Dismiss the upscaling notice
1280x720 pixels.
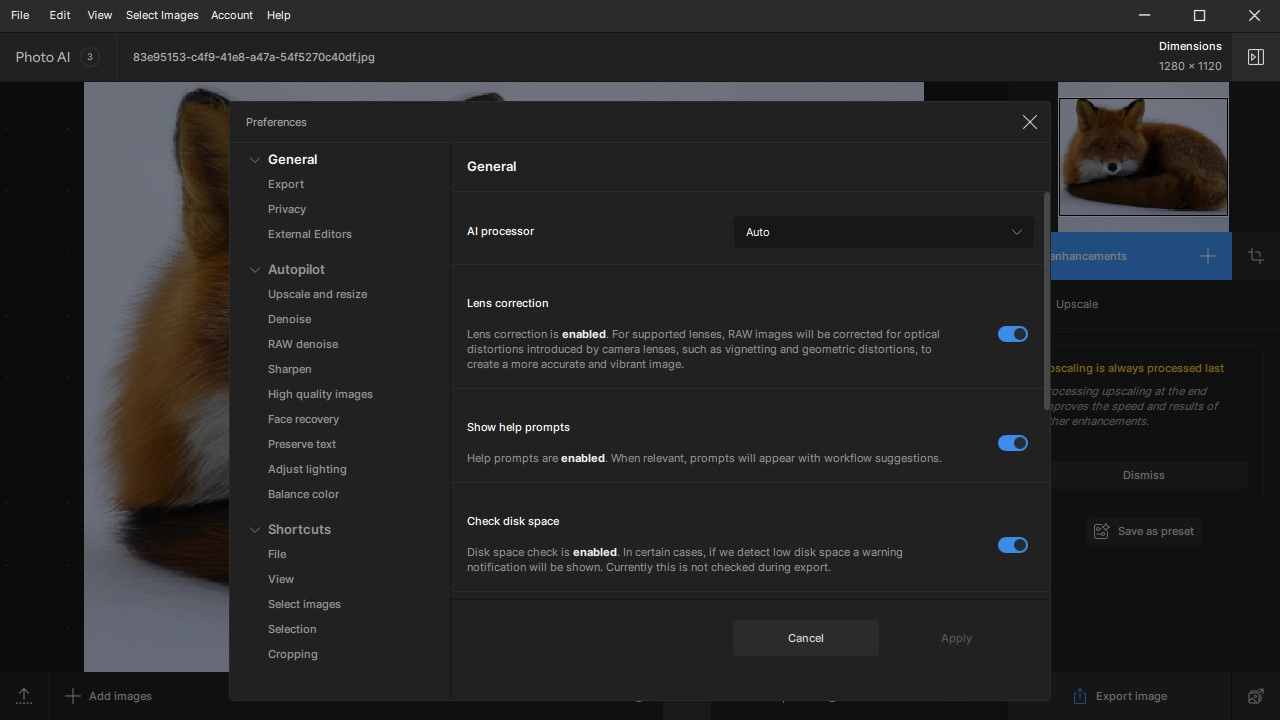pyautogui.click(x=1143, y=475)
